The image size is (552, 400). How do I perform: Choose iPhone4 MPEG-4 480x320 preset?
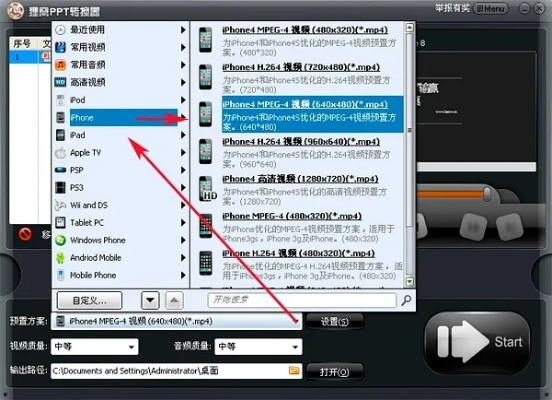pos(299,40)
